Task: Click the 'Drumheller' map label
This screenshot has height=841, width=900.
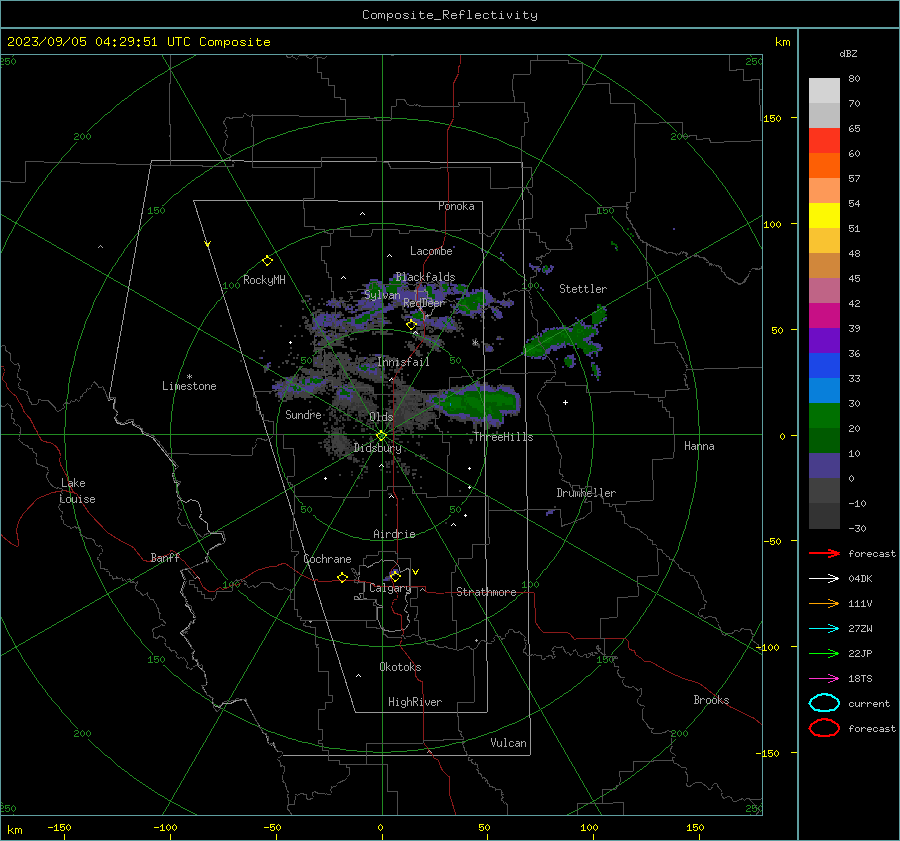Action: [586, 493]
